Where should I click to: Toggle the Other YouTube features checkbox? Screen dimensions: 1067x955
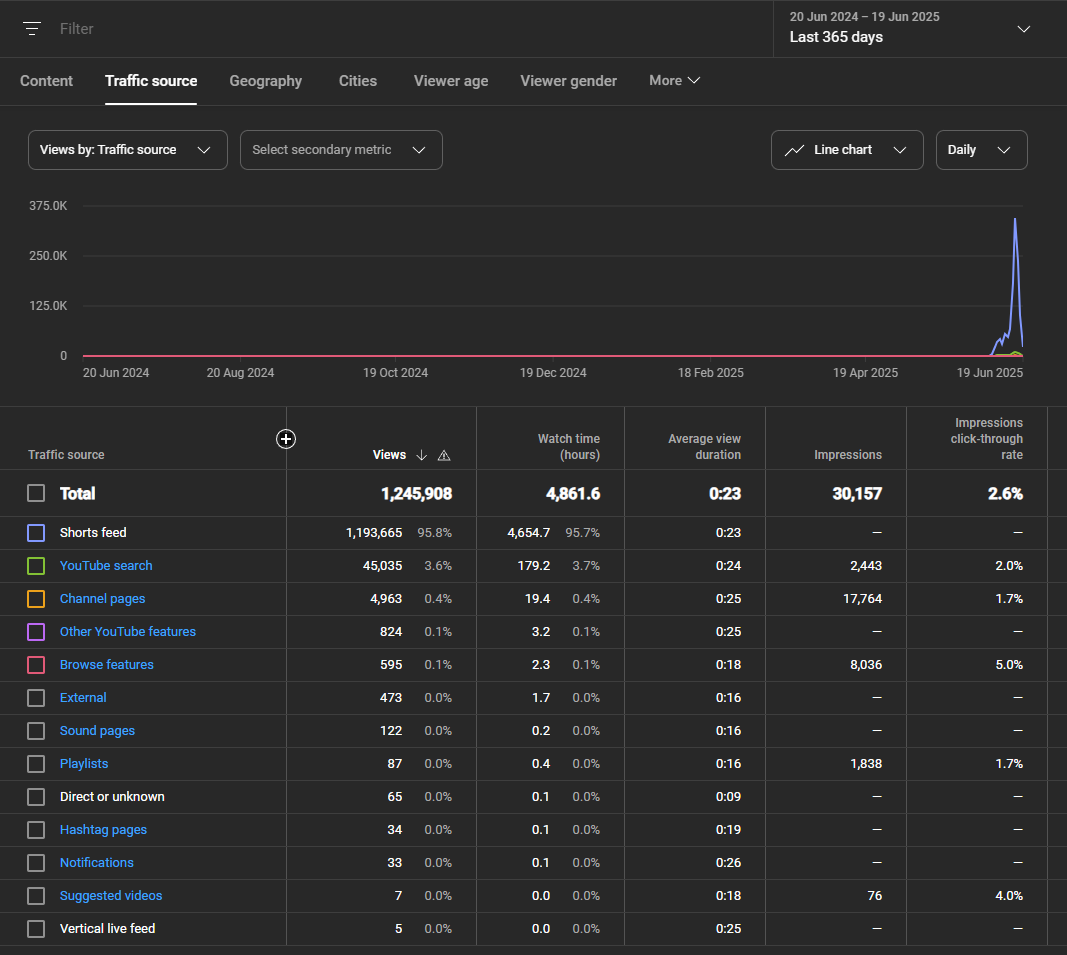coord(36,632)
